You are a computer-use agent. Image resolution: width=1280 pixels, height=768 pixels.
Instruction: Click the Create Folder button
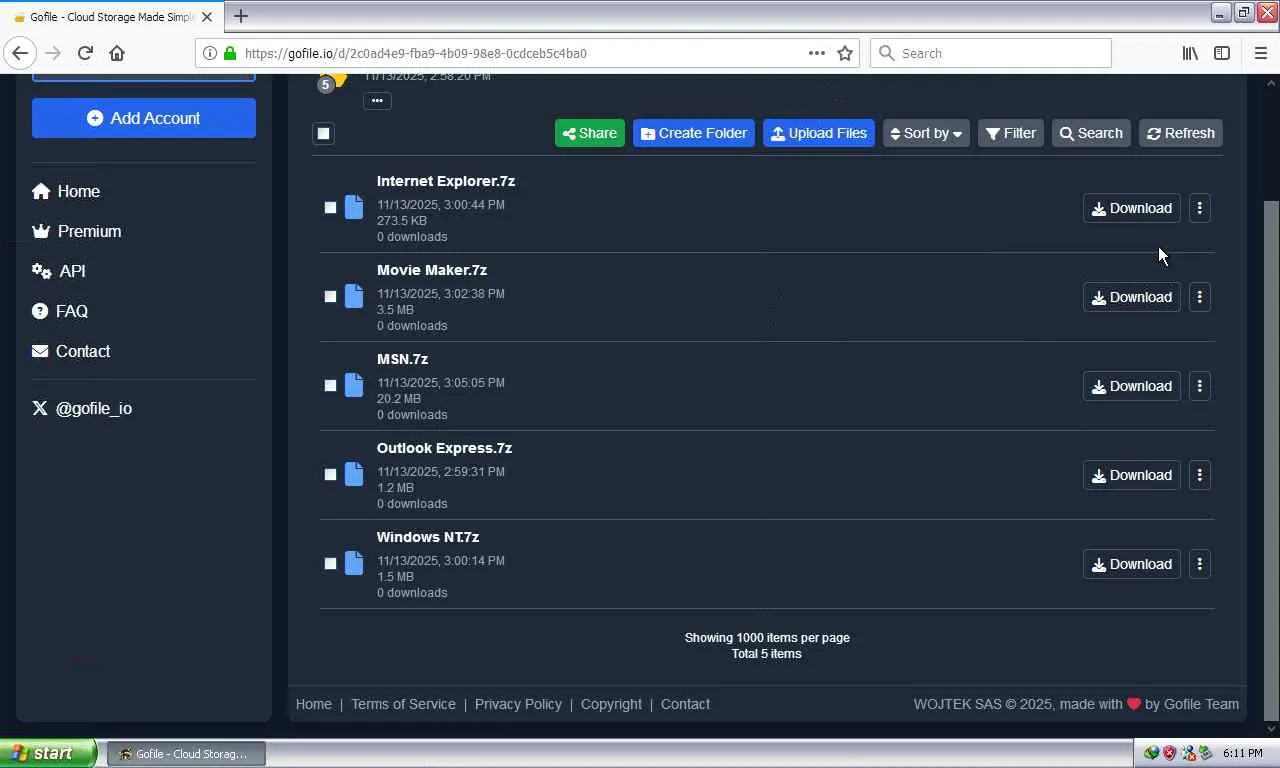(x=694, y=133)
